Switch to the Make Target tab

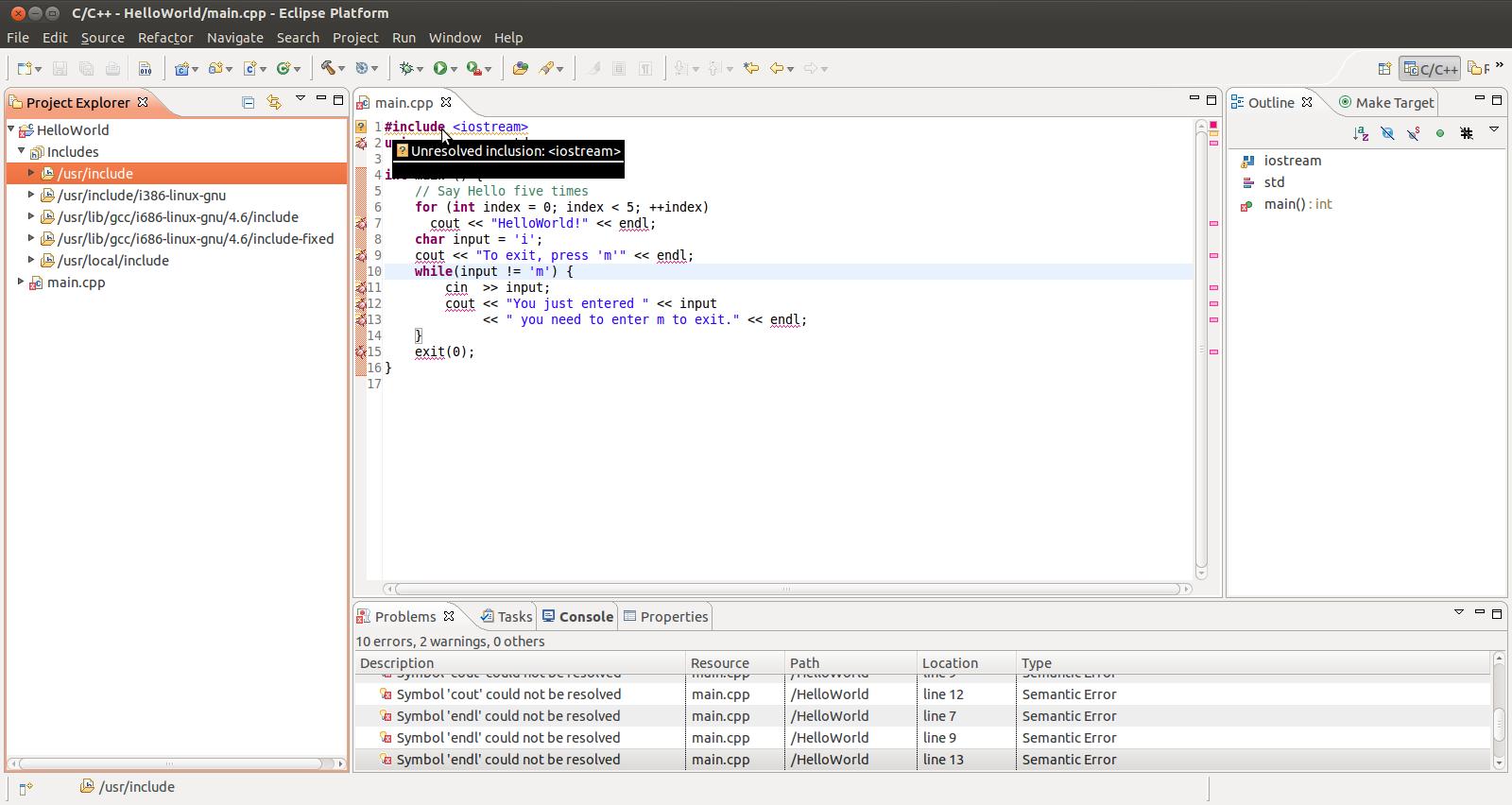pos(1386,102)
